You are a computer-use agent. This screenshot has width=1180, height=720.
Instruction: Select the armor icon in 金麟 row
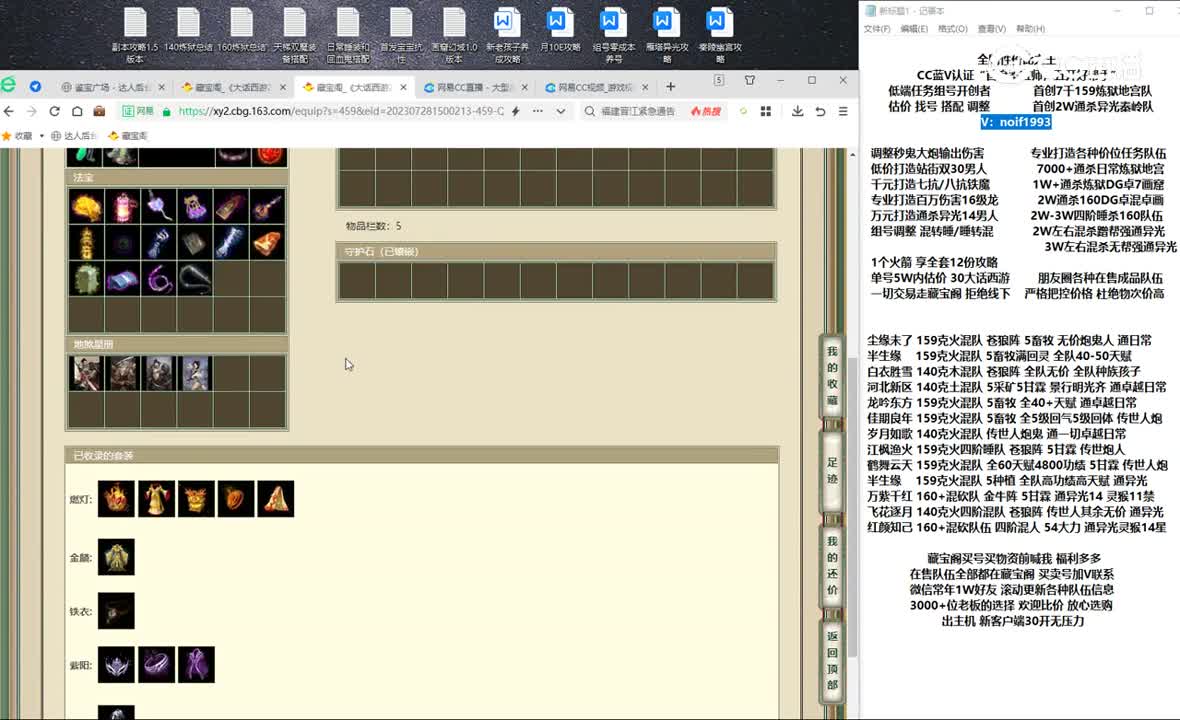(x=116, y=557)
